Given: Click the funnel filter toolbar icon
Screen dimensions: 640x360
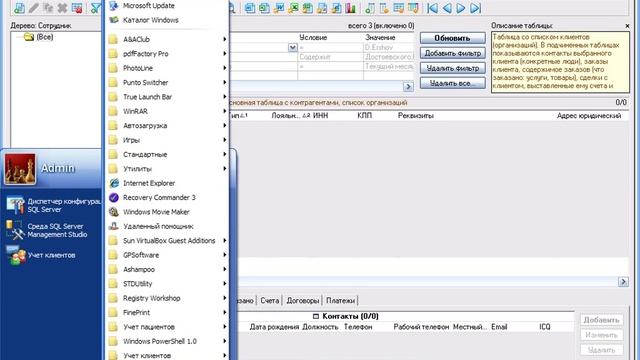Looking at the screenshot, I should point(95,8).
